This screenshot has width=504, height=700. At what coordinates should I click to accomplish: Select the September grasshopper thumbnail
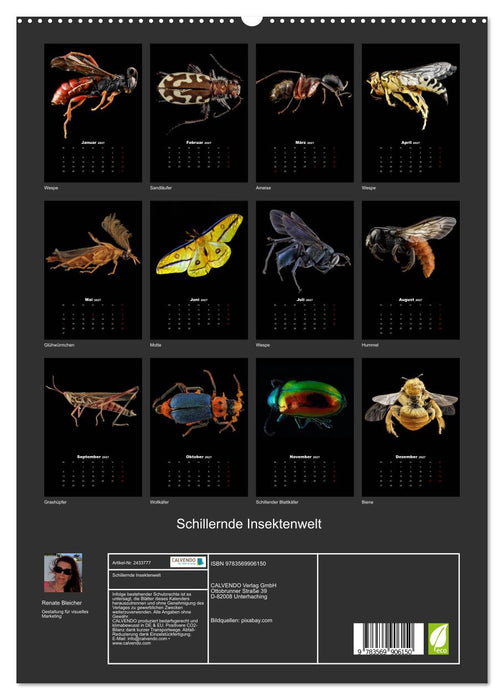click(93, 427)
